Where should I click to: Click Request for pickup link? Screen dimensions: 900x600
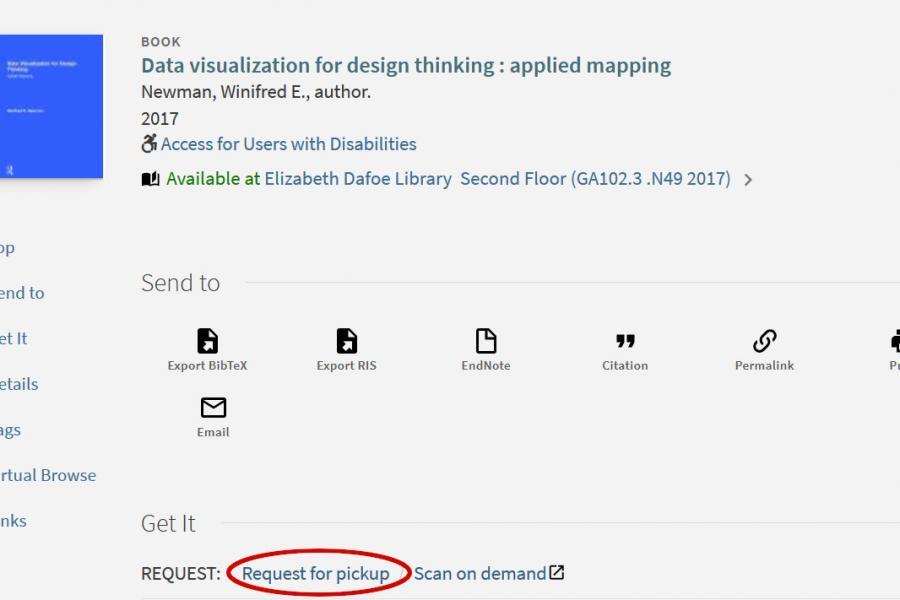click(x=315, y=574)
